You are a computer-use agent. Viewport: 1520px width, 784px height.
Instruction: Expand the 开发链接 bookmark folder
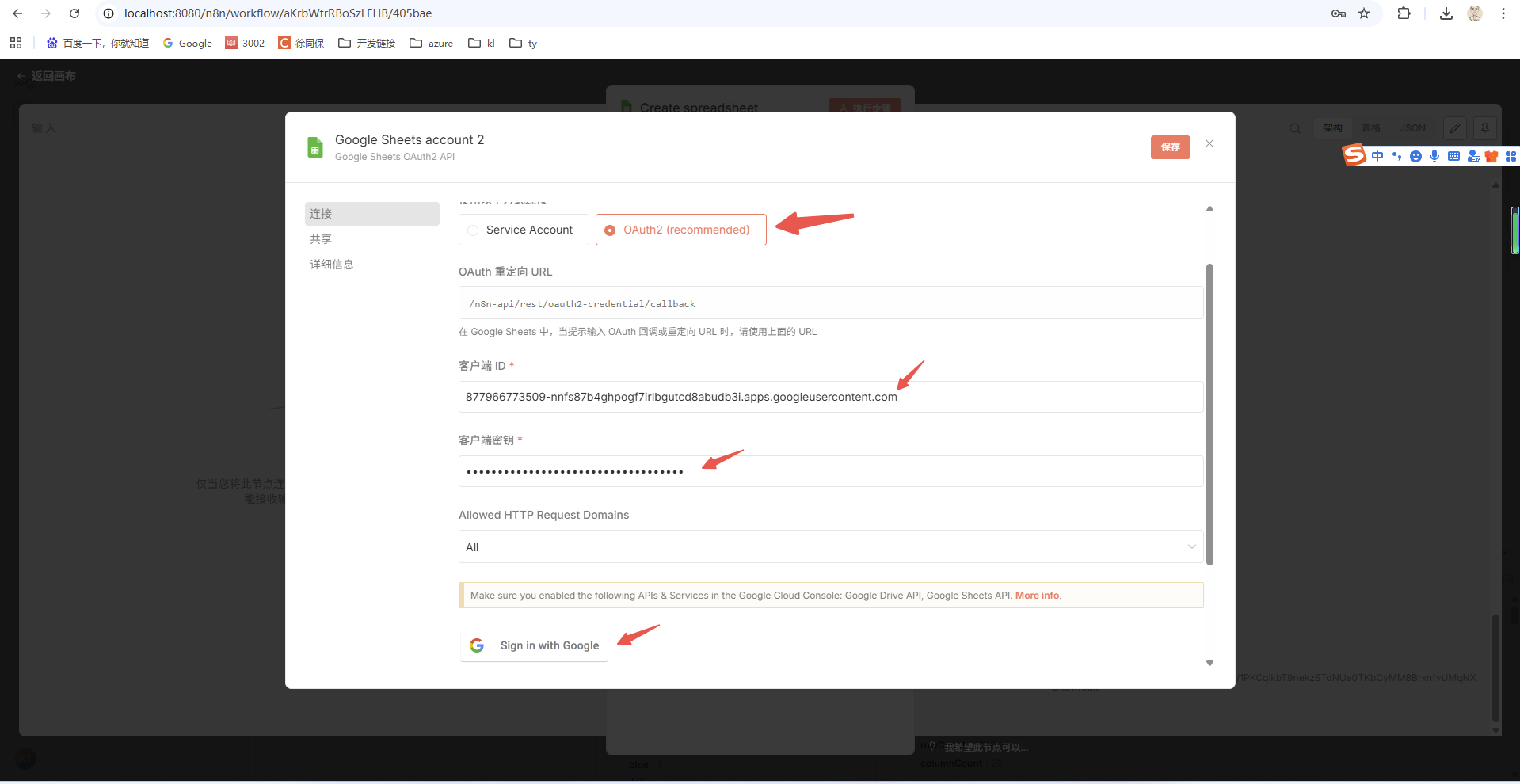pyautogui.click(x=367, y=43)
